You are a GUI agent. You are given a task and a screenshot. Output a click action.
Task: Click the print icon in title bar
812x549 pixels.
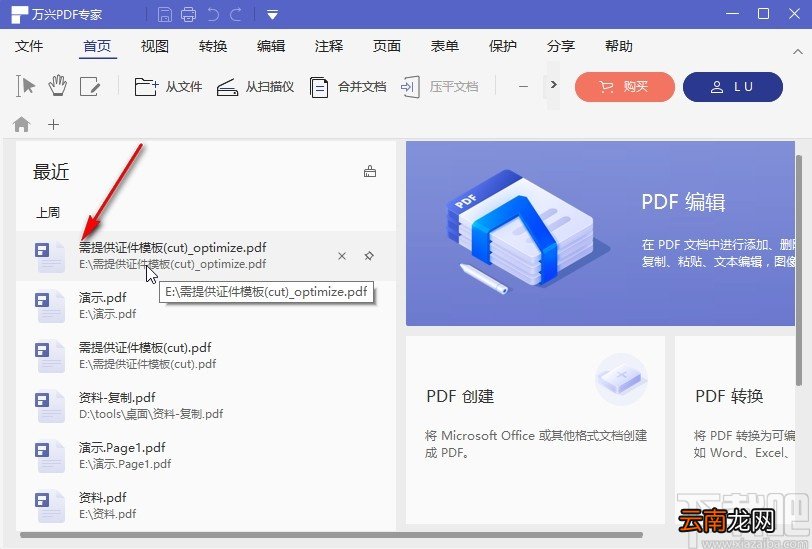(188, 15)
